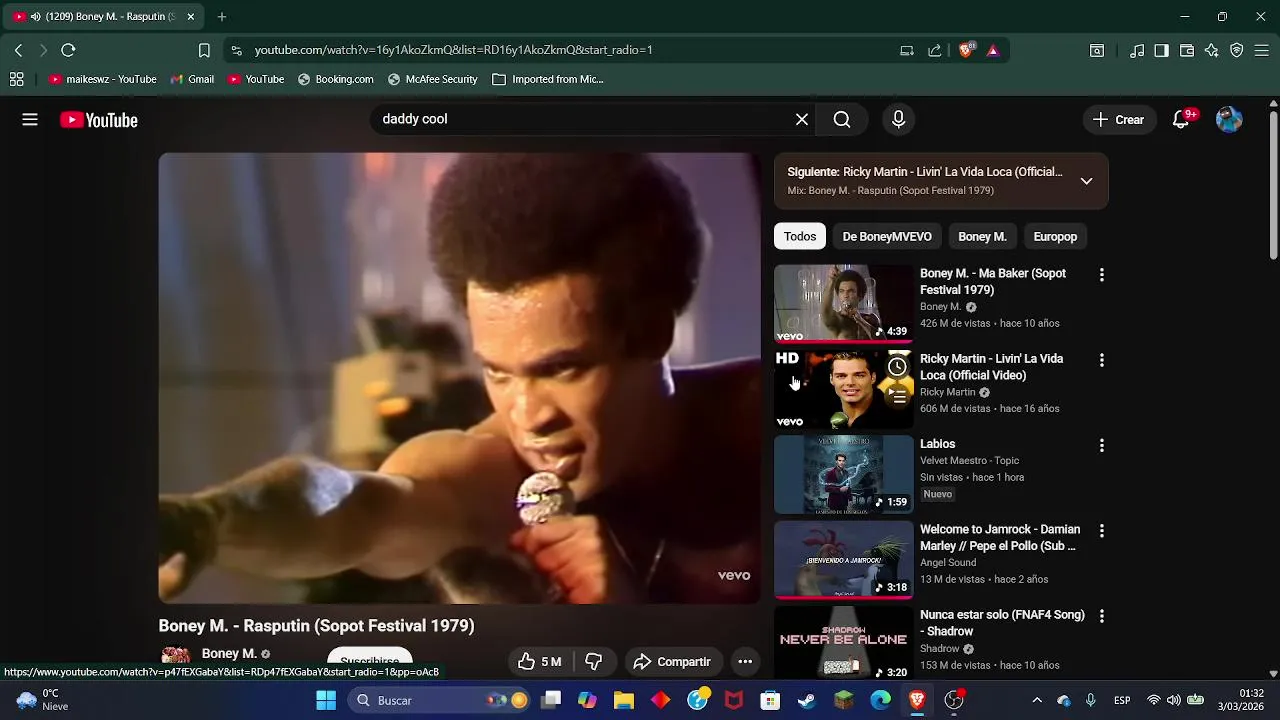Open File Explorer from the taskbar
This screenshot has width=1280, height=720.
tap(624, 700)
